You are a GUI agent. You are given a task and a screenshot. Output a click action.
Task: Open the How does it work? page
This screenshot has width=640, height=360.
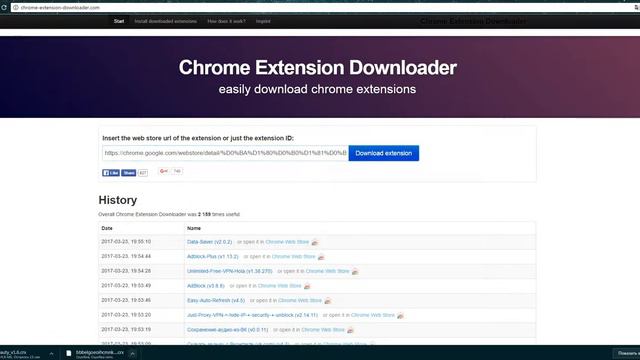coord(226,21)
